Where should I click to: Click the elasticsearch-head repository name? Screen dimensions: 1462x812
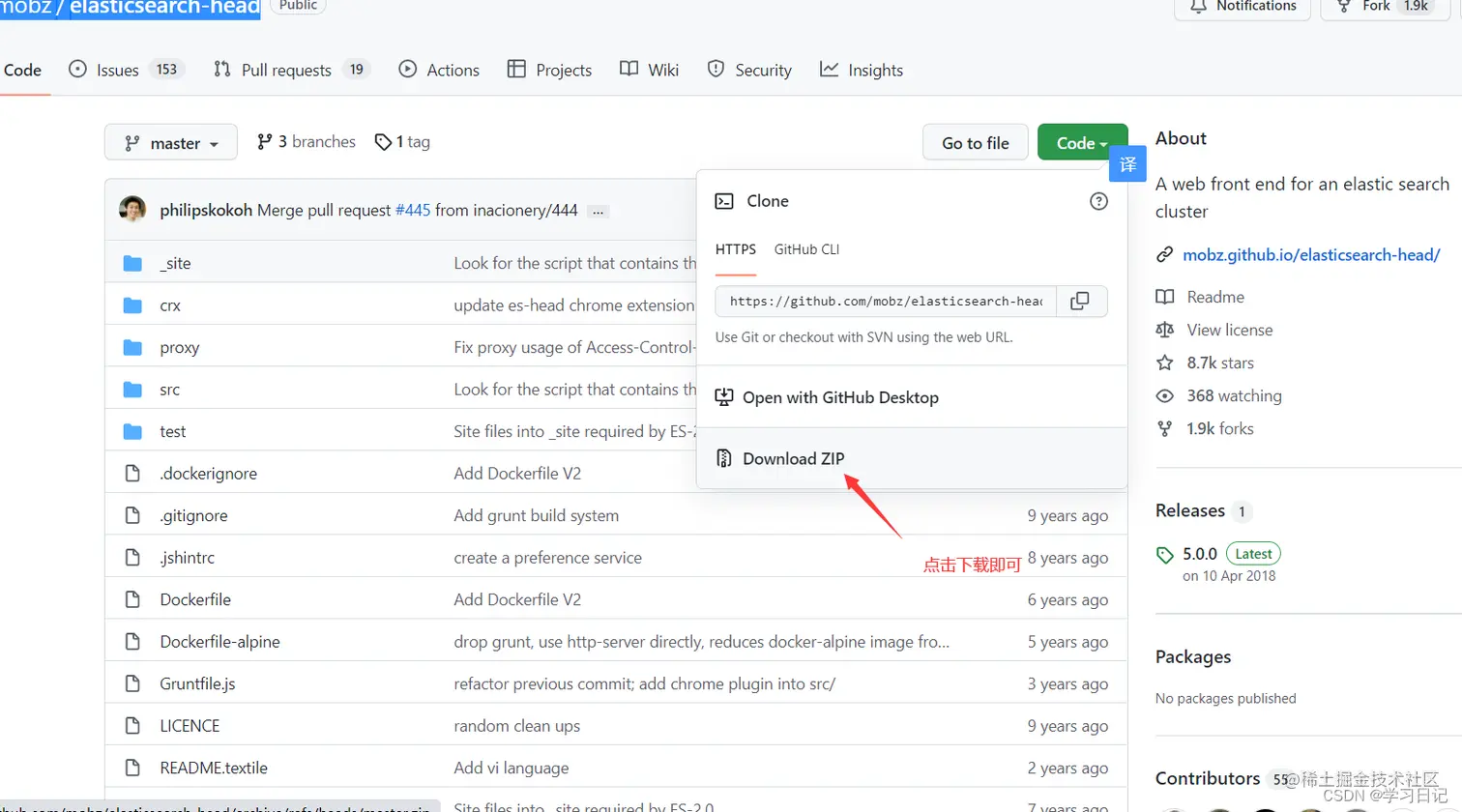(x=164, y=7)
